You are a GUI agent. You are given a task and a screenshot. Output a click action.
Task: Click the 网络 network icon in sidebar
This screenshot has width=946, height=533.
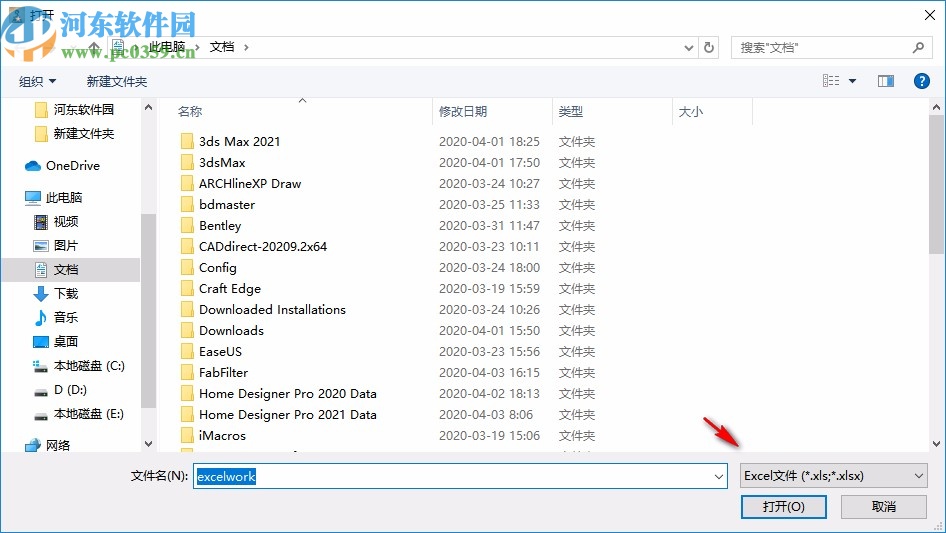point(33,445)
